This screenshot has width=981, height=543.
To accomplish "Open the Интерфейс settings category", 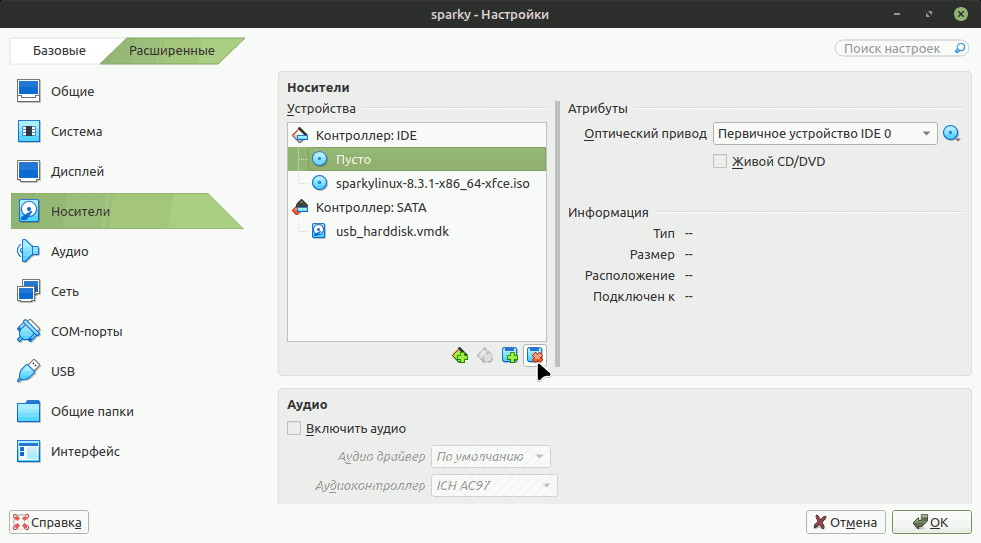I will (127, 452).
